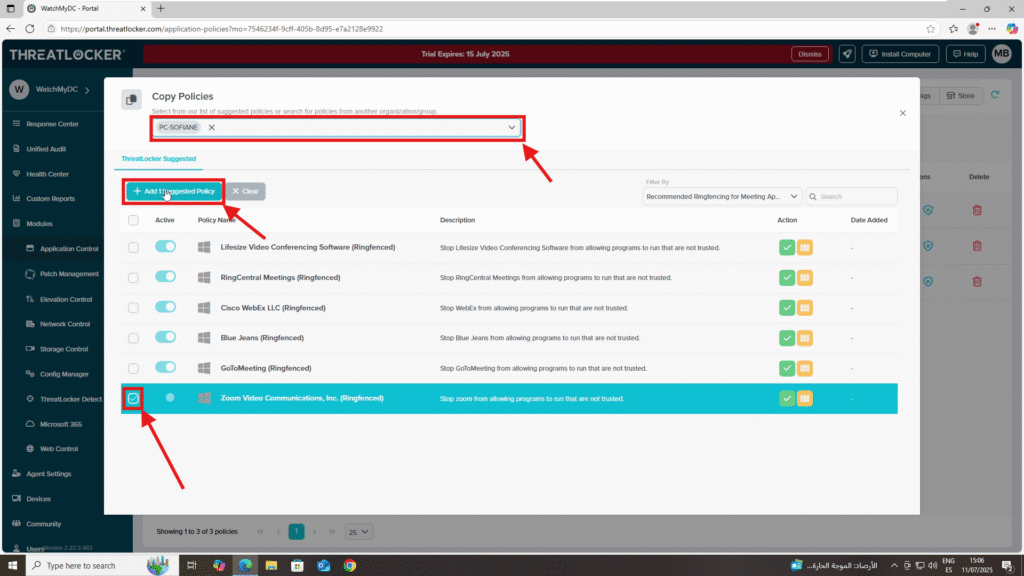This screenshot has width=1024, height=576.
Task: Click the rocket icon in top bar
Action: coord(847,54)
